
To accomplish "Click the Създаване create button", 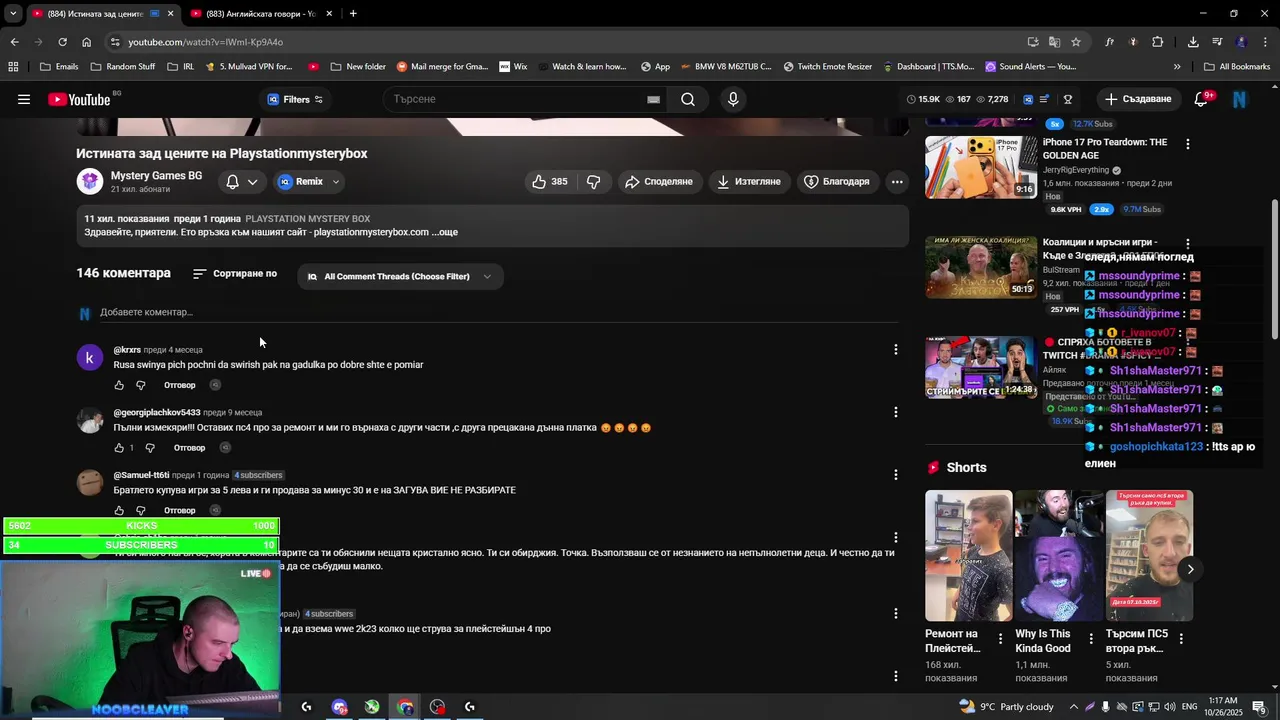I will click(x=1137, y=99).
